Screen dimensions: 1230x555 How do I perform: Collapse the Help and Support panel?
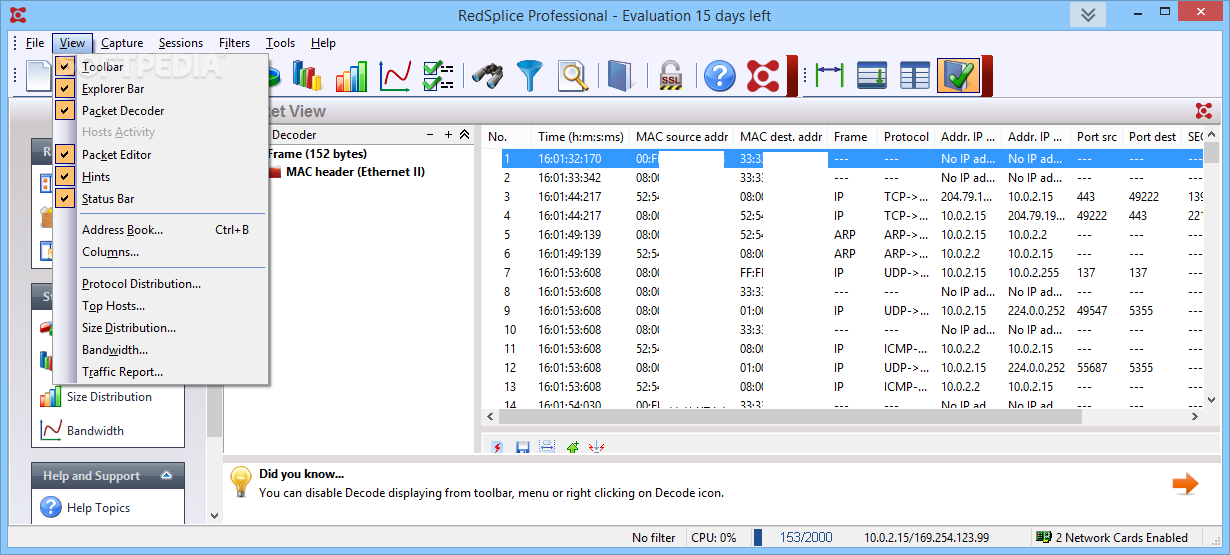(x=166, y=476)
